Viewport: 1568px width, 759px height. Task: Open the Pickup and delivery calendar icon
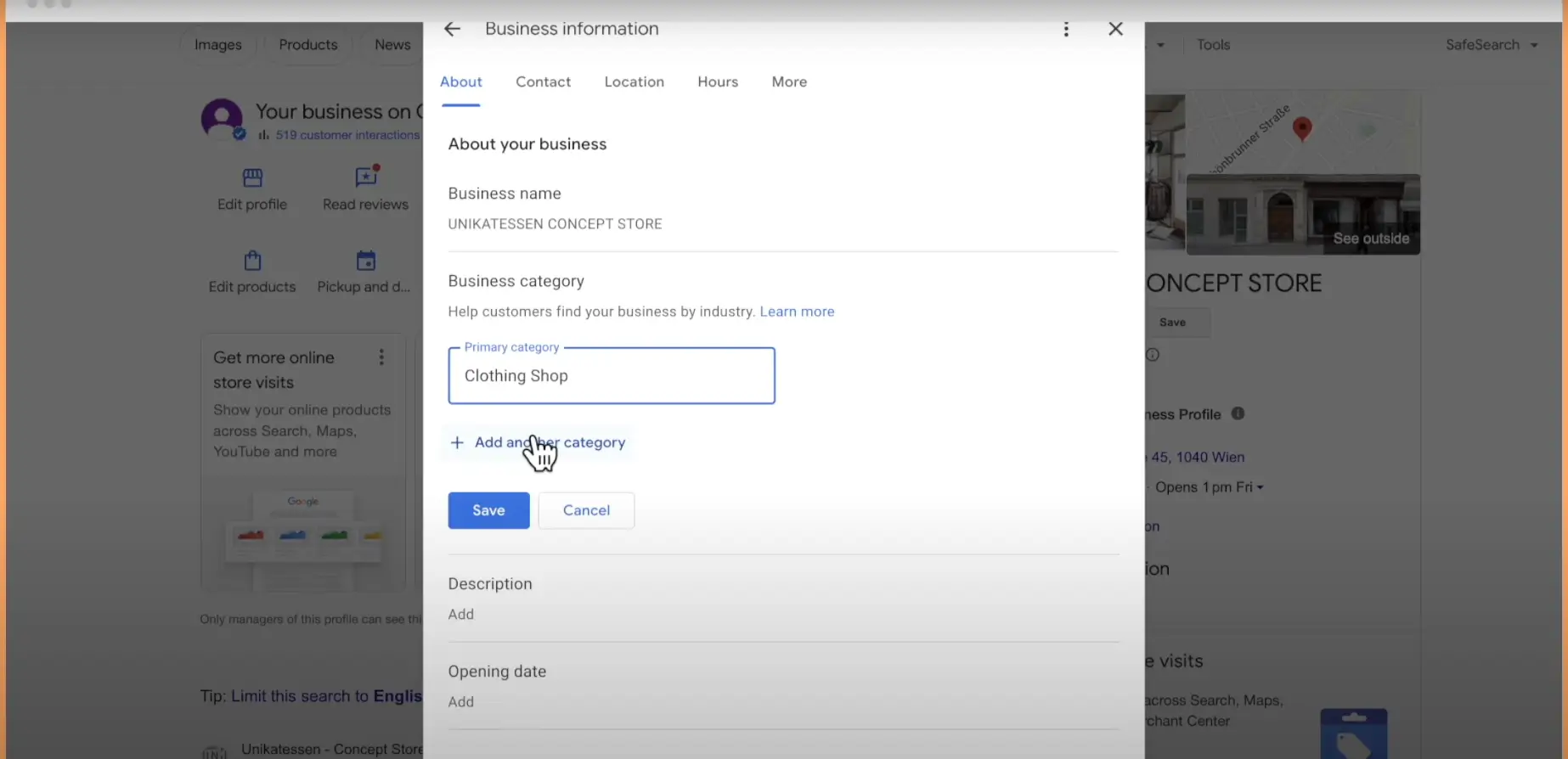366,260
